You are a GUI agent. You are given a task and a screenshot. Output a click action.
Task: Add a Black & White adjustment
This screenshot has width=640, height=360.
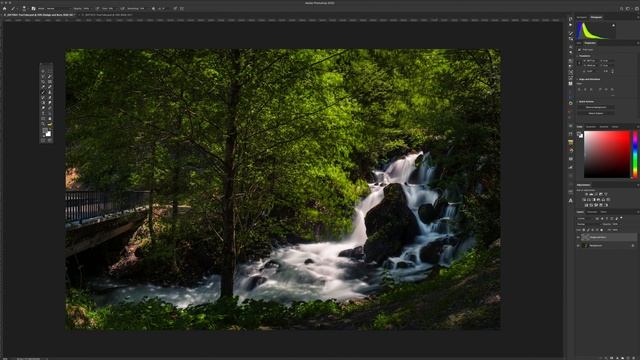(x=594, y=200)
